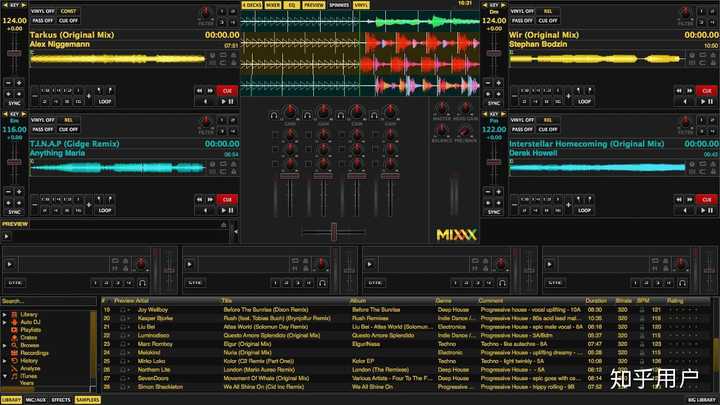Toggle the SAMPLERS tab
The image size is (720, 405).
tap(87, 400)
